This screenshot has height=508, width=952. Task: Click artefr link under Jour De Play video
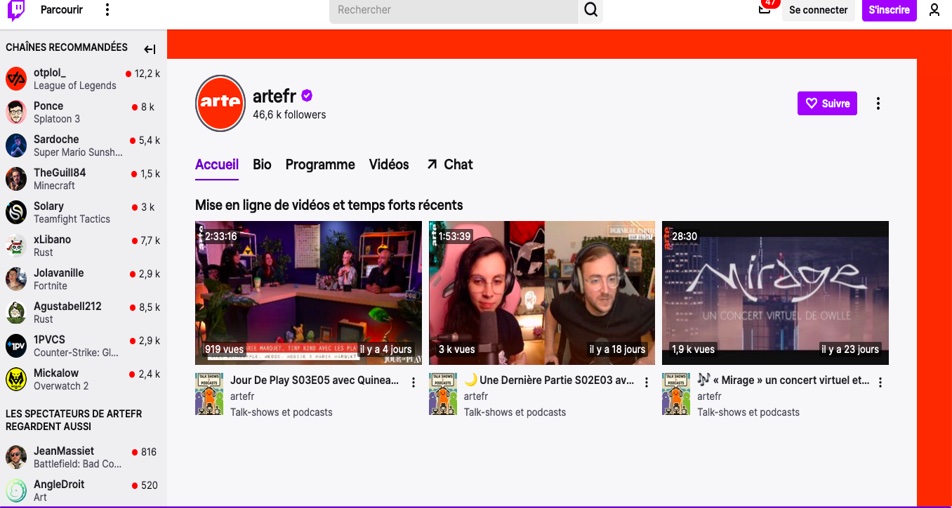coord(242,396)
